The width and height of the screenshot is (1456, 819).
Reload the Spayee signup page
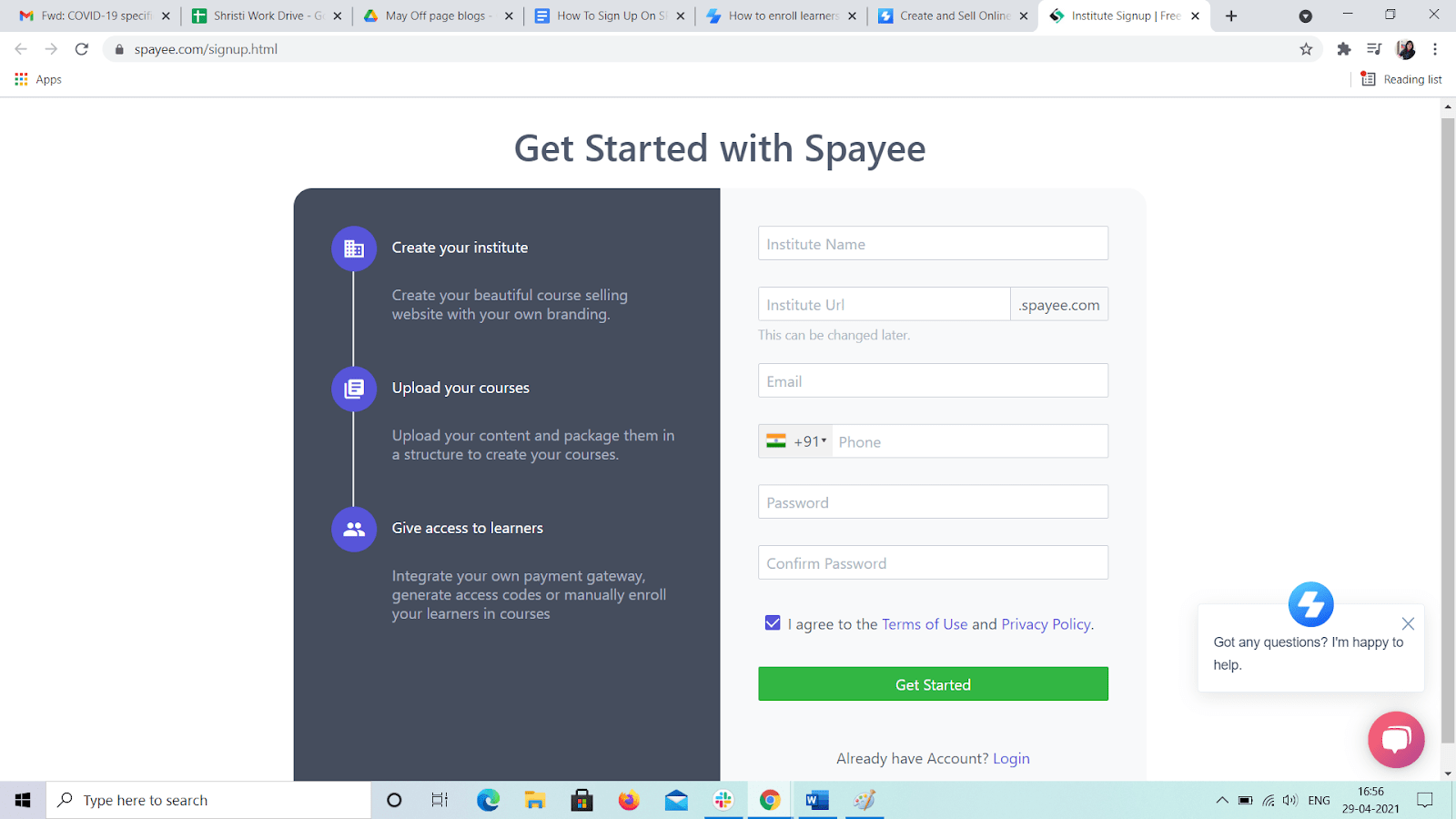click(x=82, y=49)
